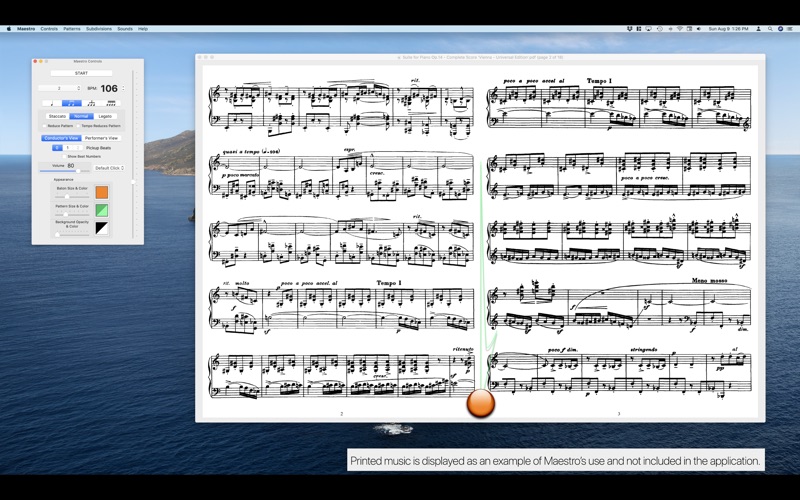The image size is (800, 500).
Task: Click the Pattern Size slider
Action: 71,215
